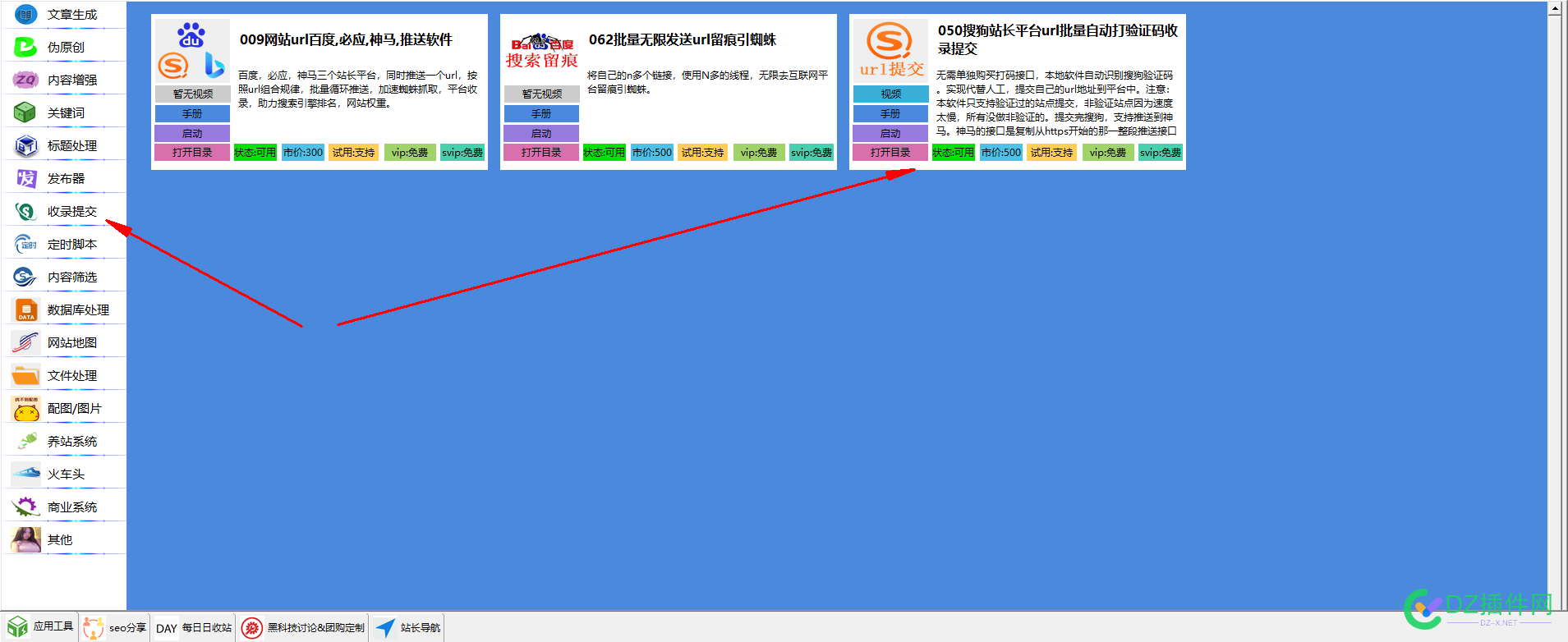Screen dimensions: 1568x642
Task: Open the 每日日收站 tab
Action: (194, 627)
